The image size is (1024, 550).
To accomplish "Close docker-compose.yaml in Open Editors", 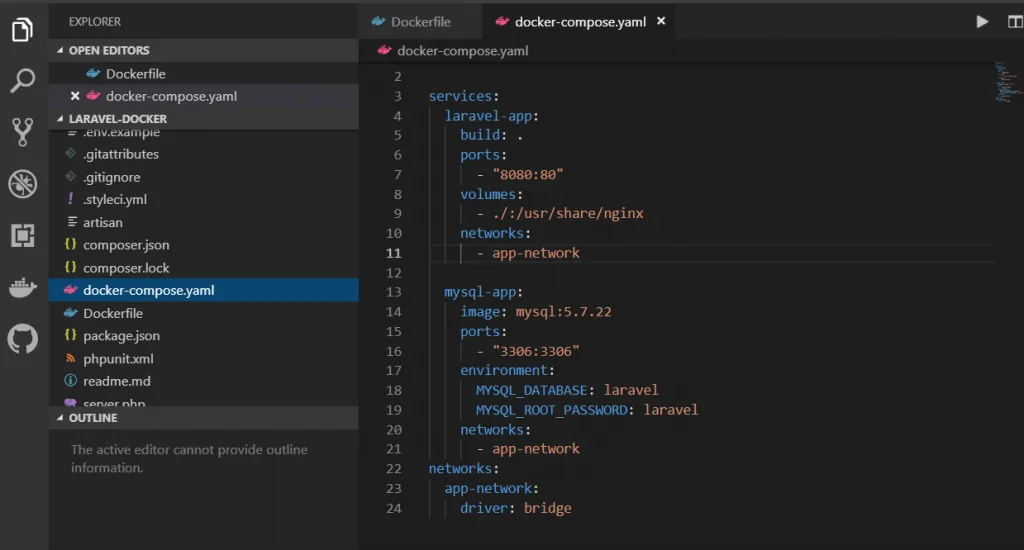I will pos(75,96).
